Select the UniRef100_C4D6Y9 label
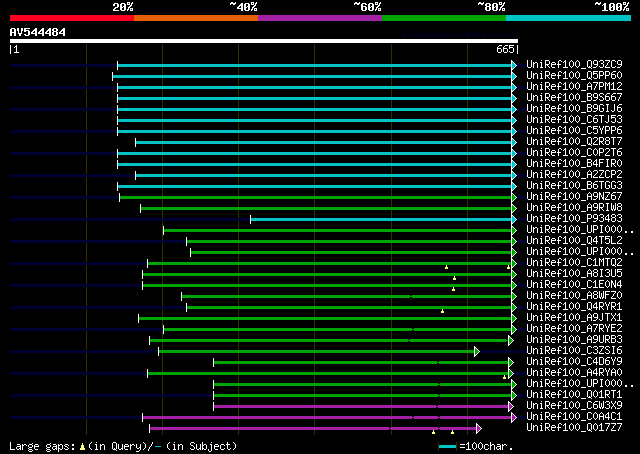640x454 pixels. (x=574, y=362)
